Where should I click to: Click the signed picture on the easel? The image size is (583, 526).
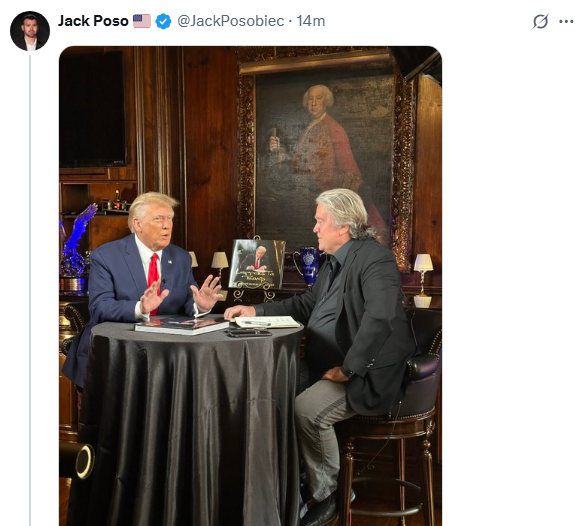[256, 265]
